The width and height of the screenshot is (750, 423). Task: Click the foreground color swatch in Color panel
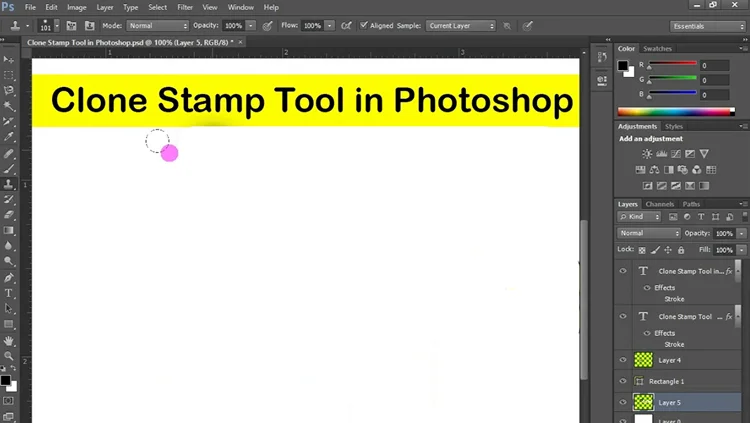[x=622, y=66]
